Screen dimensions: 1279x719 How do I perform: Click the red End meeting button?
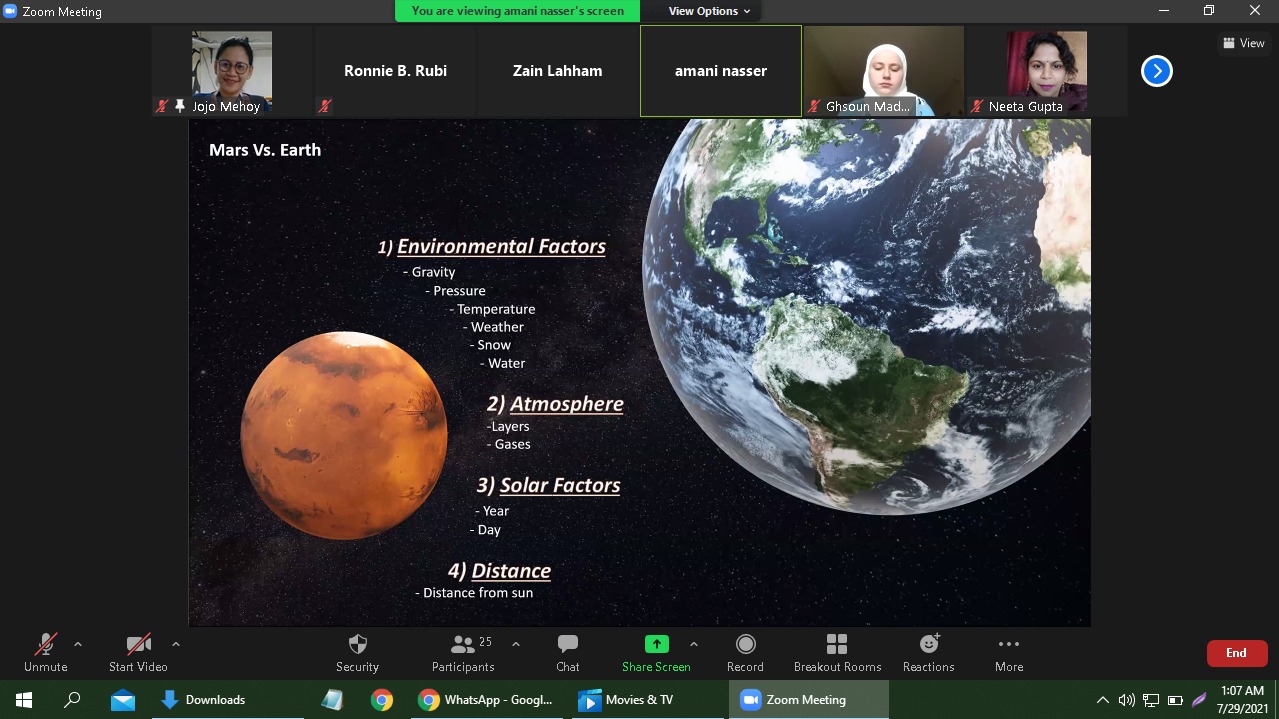point(1237,653)
